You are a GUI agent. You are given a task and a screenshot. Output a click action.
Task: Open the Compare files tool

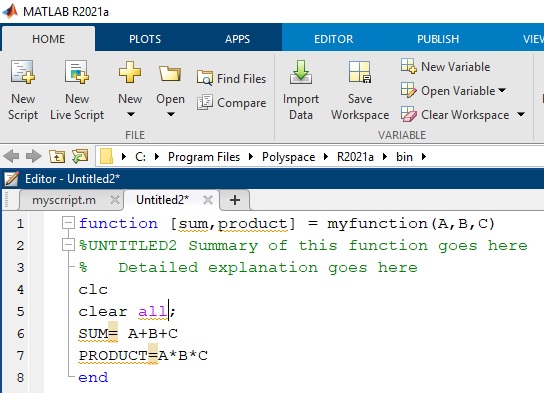pyautogui.click(x=231, y=103)
